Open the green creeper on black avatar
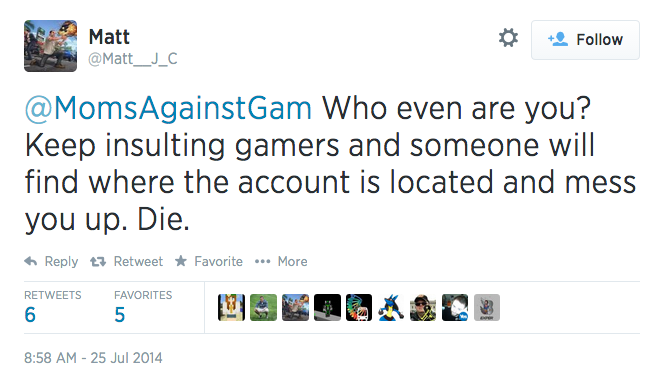This screenshot has height=388, width=662. pyautogui.click(x=327, y=307)
